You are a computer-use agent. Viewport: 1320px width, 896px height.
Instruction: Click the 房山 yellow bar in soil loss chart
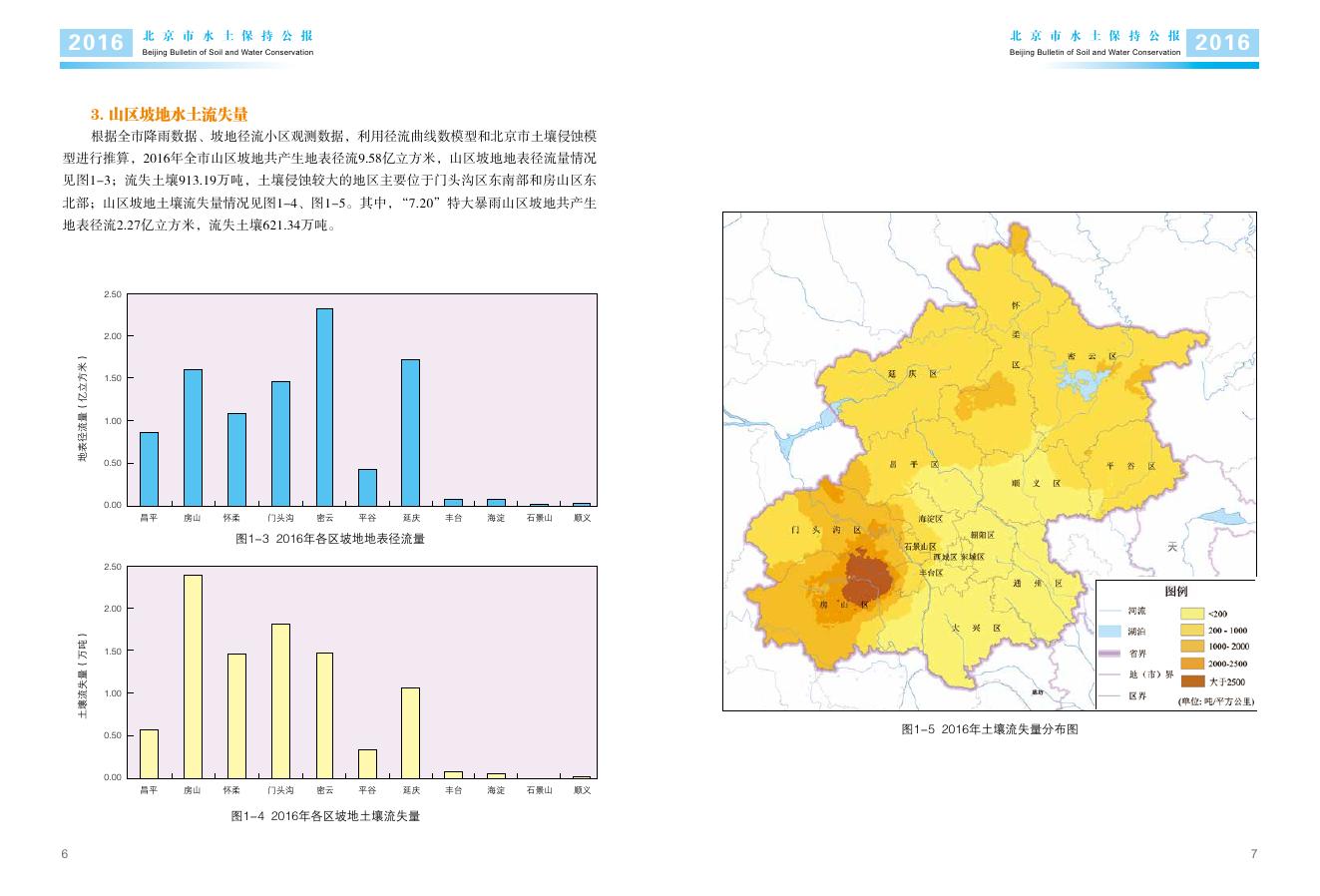pos(193,675)
